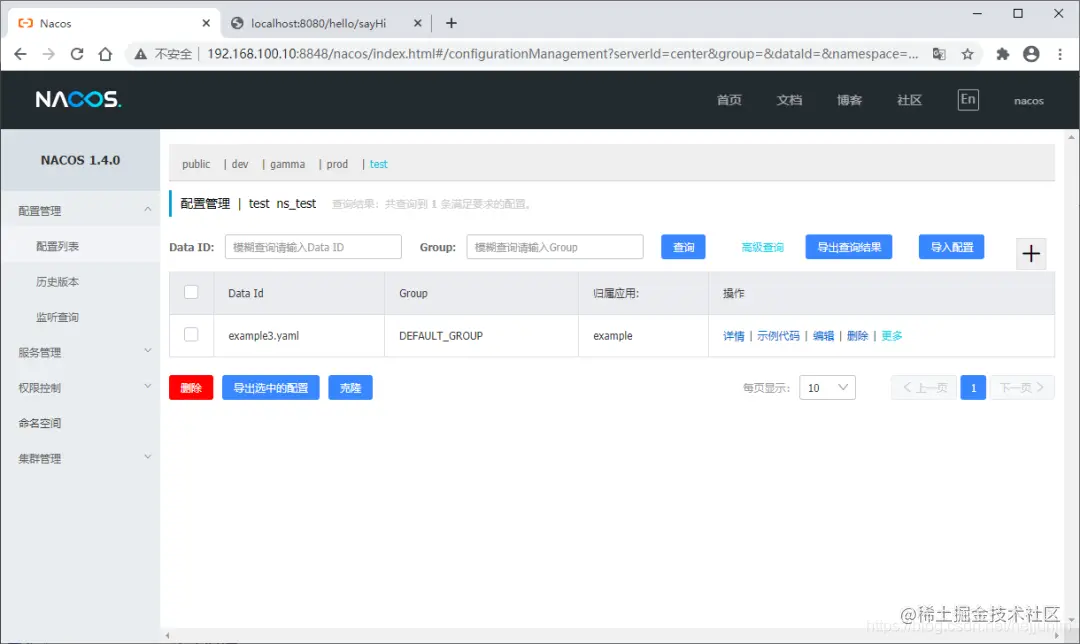Click 上一页 previous page button

[924, 388]
